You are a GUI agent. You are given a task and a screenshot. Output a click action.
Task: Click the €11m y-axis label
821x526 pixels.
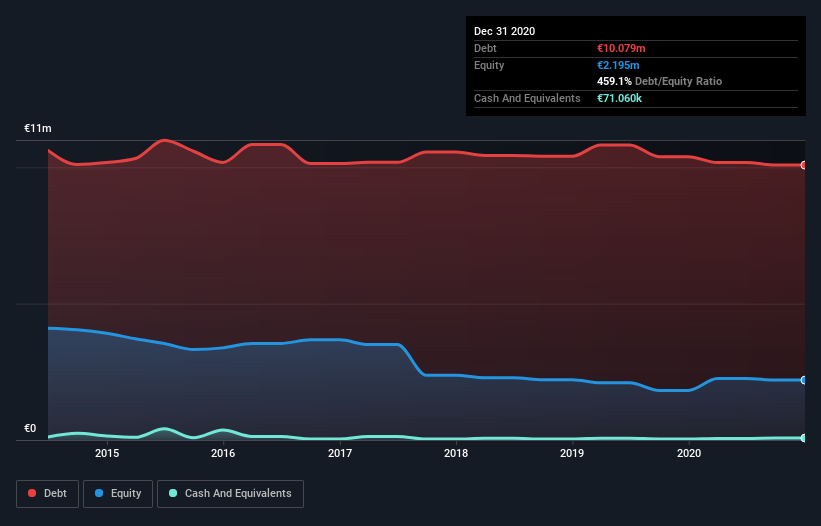coord(38,128)
